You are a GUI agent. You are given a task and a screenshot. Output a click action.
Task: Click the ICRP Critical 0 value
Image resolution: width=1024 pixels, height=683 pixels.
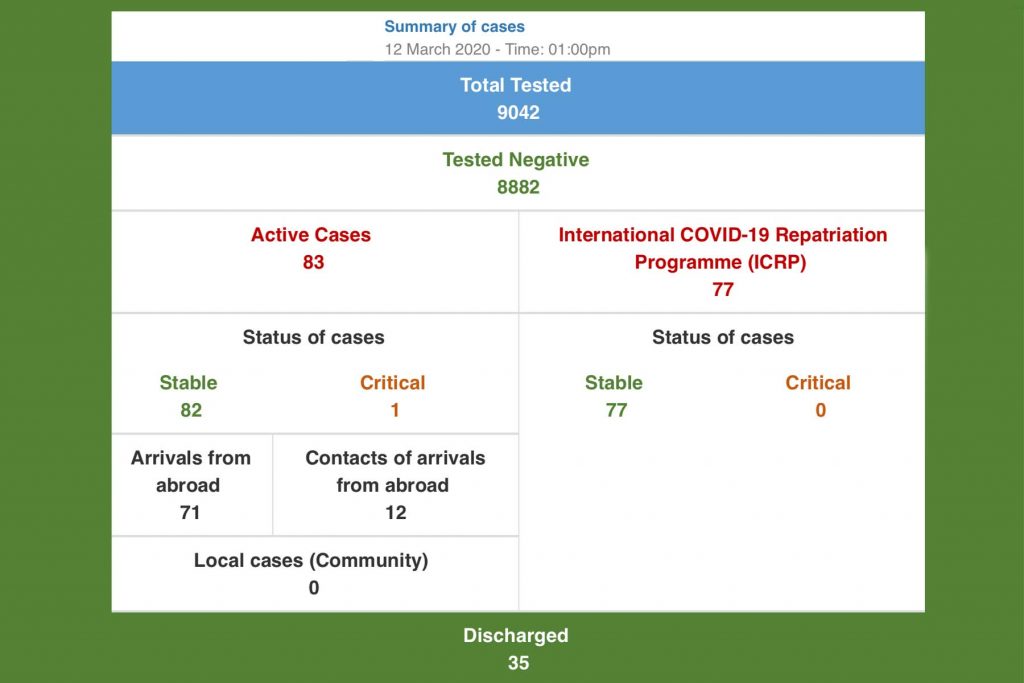[819, 410]
